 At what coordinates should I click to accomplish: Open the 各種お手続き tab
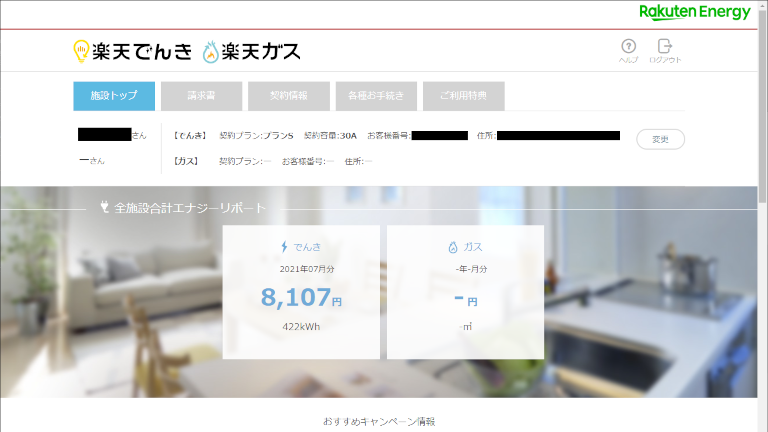[x=376, y=96]
